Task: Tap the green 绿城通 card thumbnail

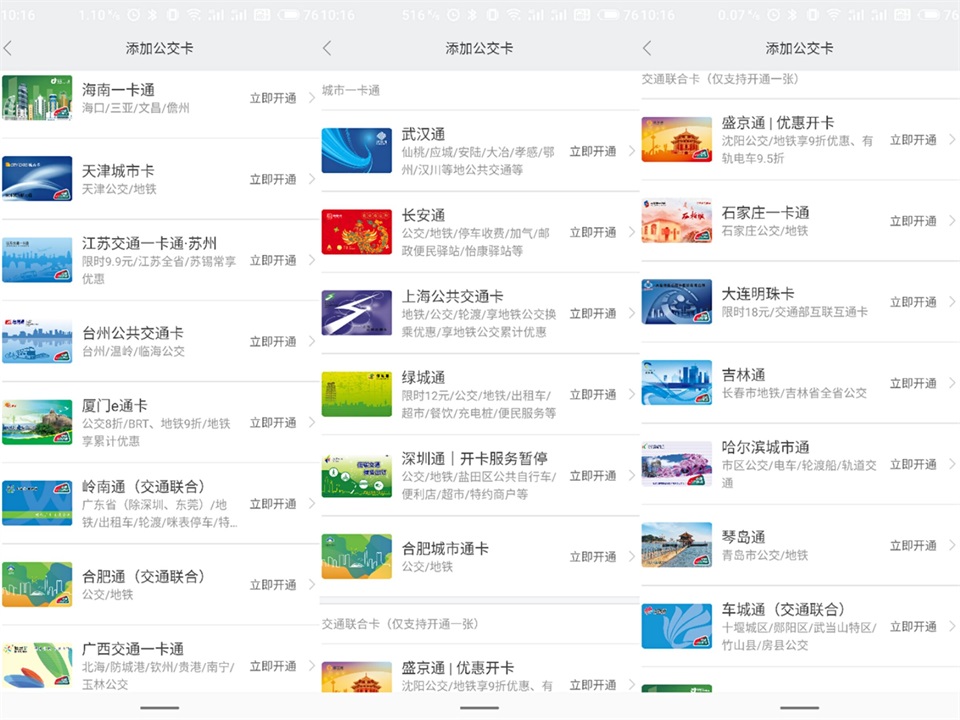Action: pos(357,394)
